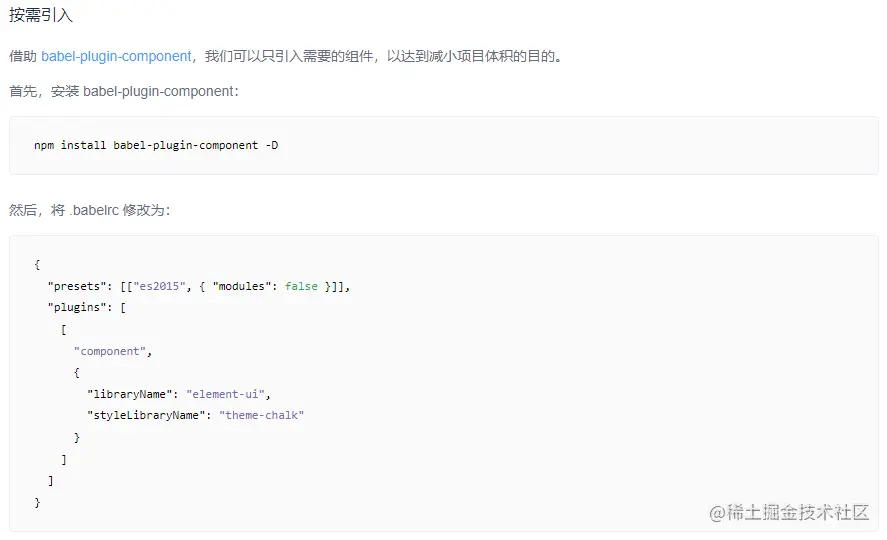Click the "element-ui" value
Screen dimensions: 887x540
pyautogui.click(x=228, y=394)
